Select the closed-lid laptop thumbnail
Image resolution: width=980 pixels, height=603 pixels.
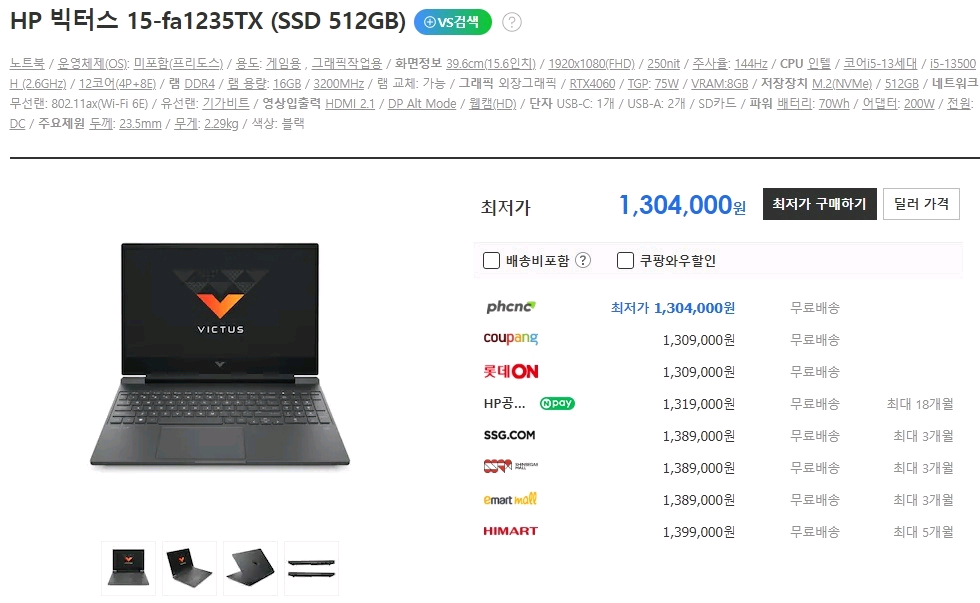tap(250, 567)
